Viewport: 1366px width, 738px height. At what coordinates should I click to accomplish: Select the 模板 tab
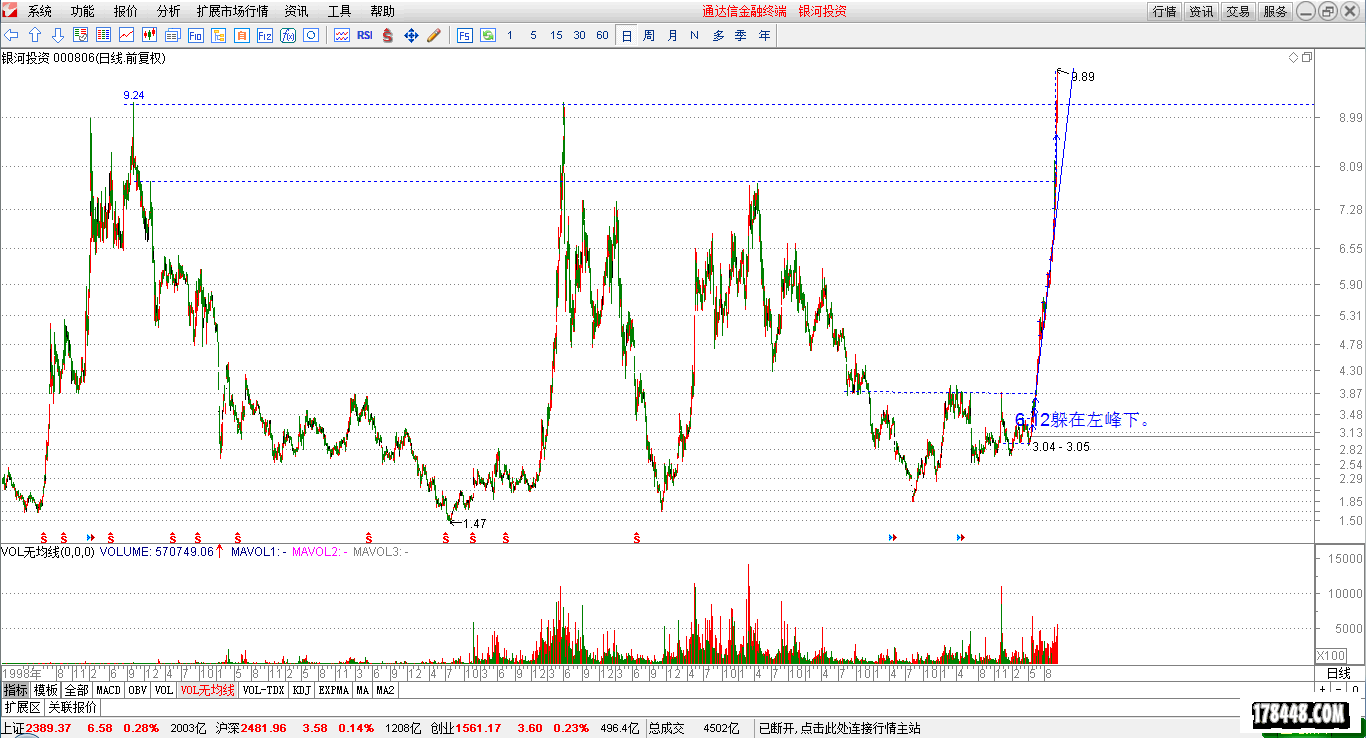[x=46, y=690]
